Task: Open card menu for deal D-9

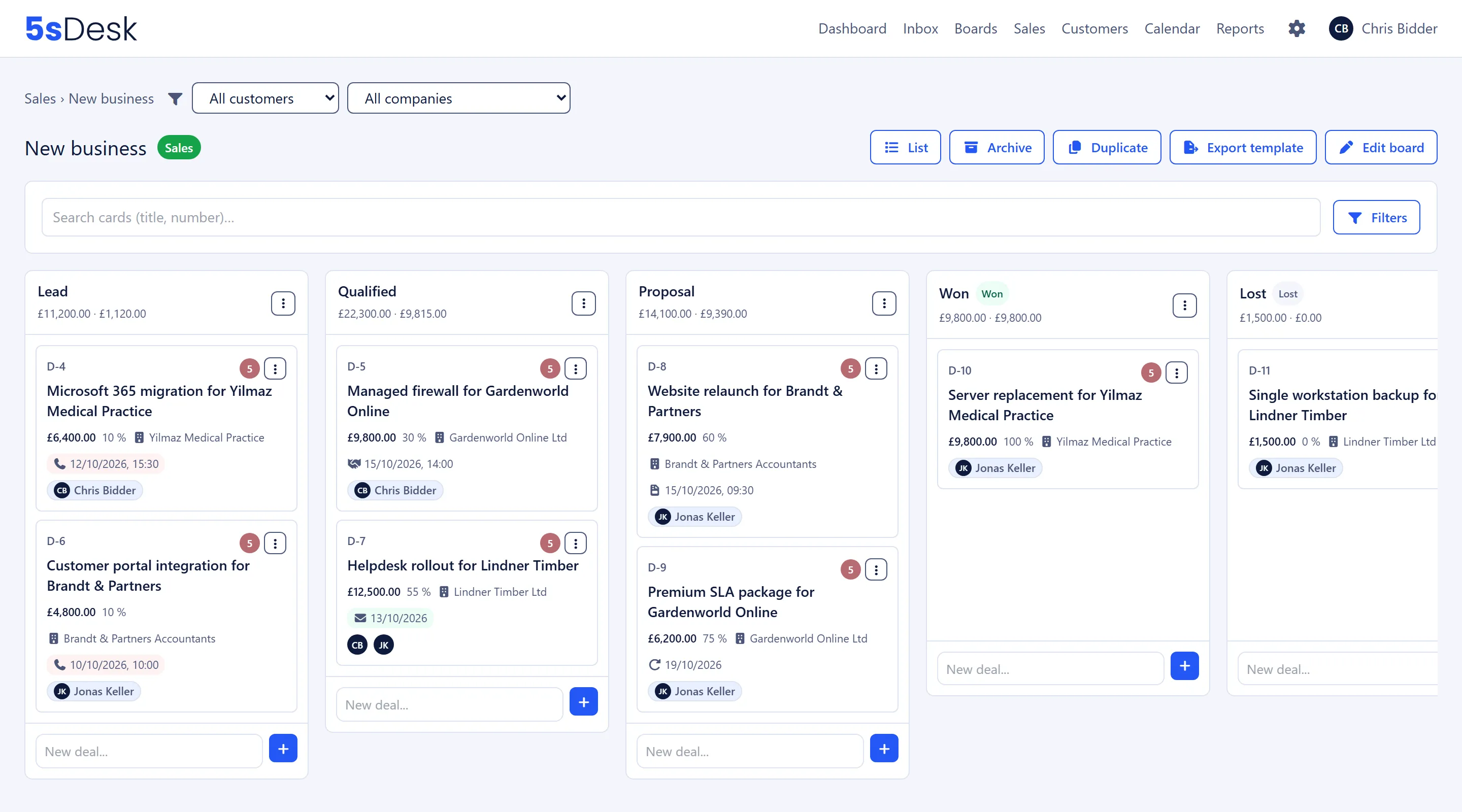Action: (x=876, y=569)
